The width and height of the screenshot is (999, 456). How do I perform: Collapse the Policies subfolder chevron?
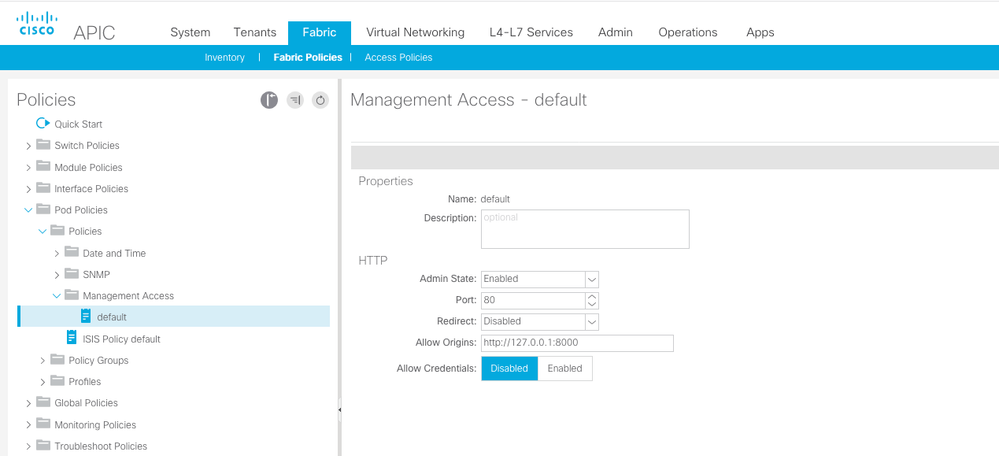43,231
